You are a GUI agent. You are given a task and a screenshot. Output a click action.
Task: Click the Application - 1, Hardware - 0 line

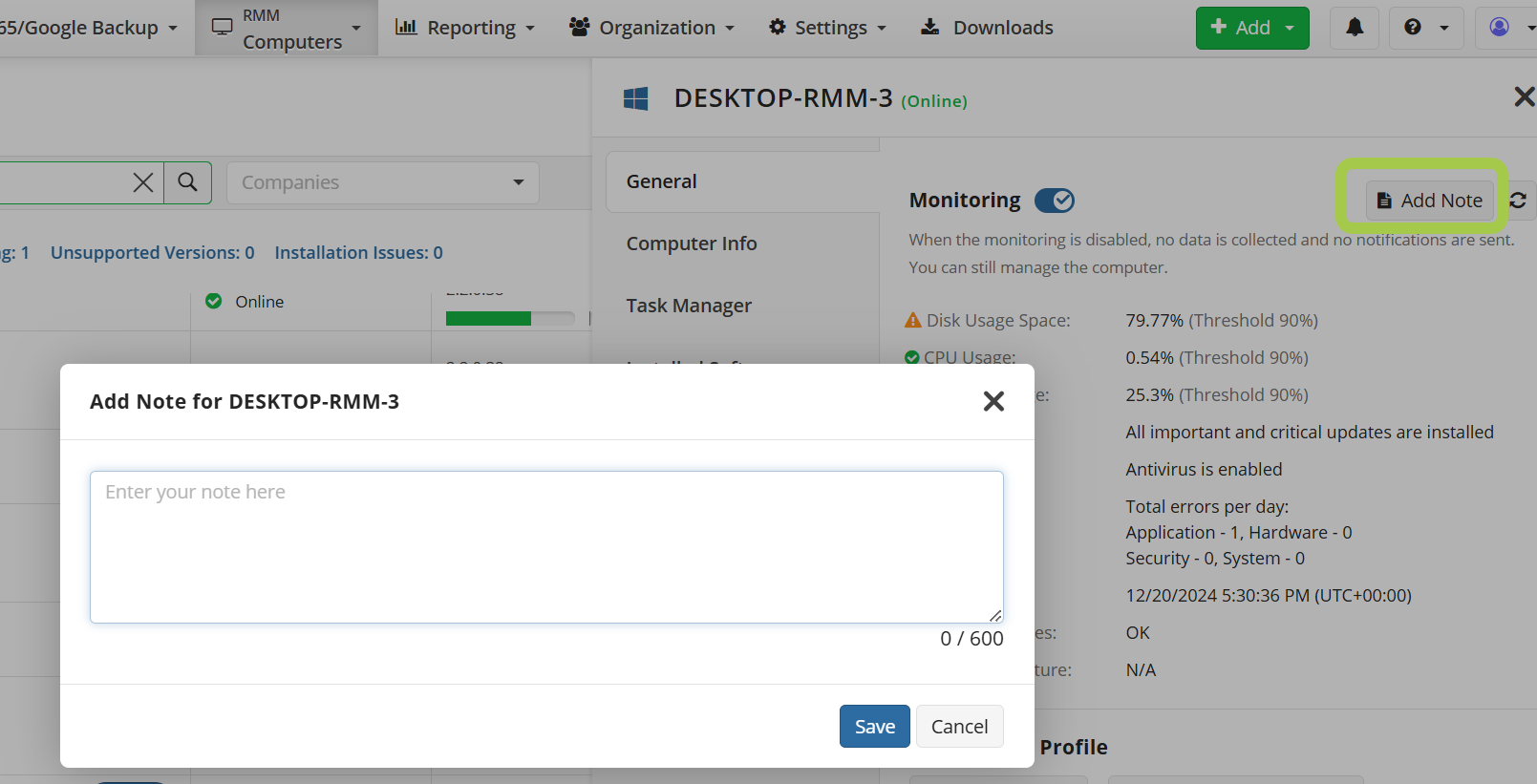click(1239, 533)
